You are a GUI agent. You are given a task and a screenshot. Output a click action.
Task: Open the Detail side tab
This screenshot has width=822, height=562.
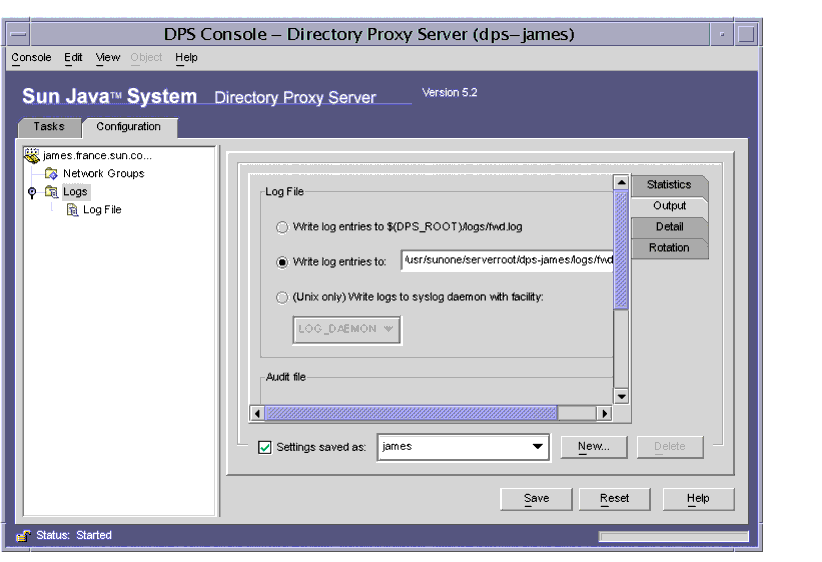coord(669,227)
